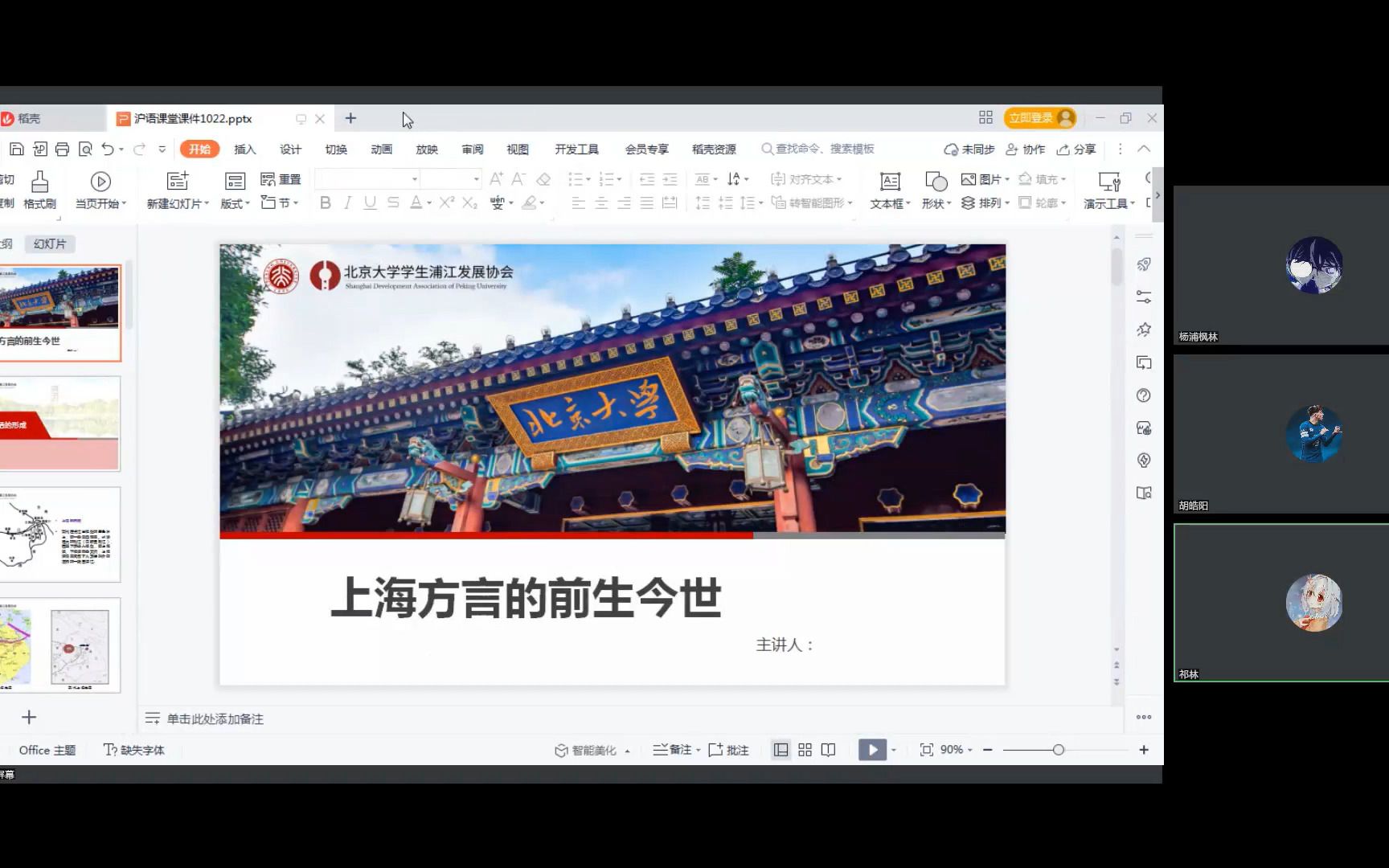The width and height of the screenshot is (1389, 868).
Task: Insert a Text Box (文本框)
Action: coord(890,190)
